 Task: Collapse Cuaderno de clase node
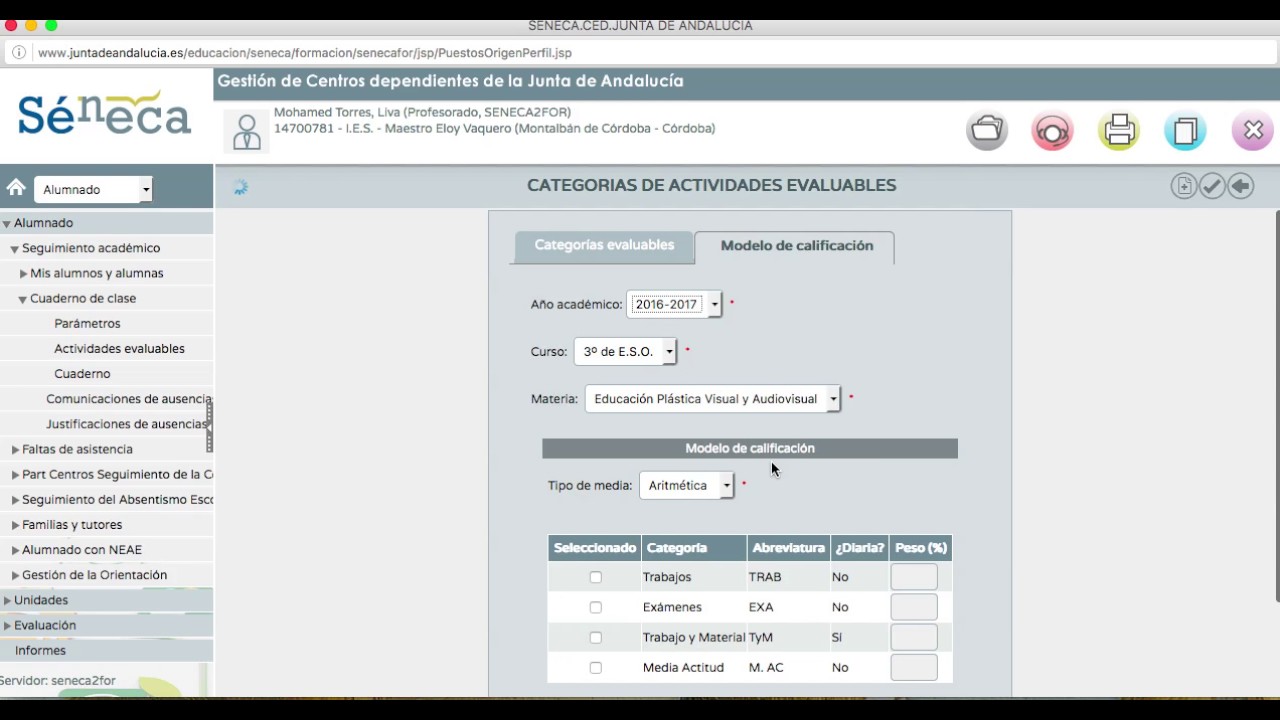point(22,298)
